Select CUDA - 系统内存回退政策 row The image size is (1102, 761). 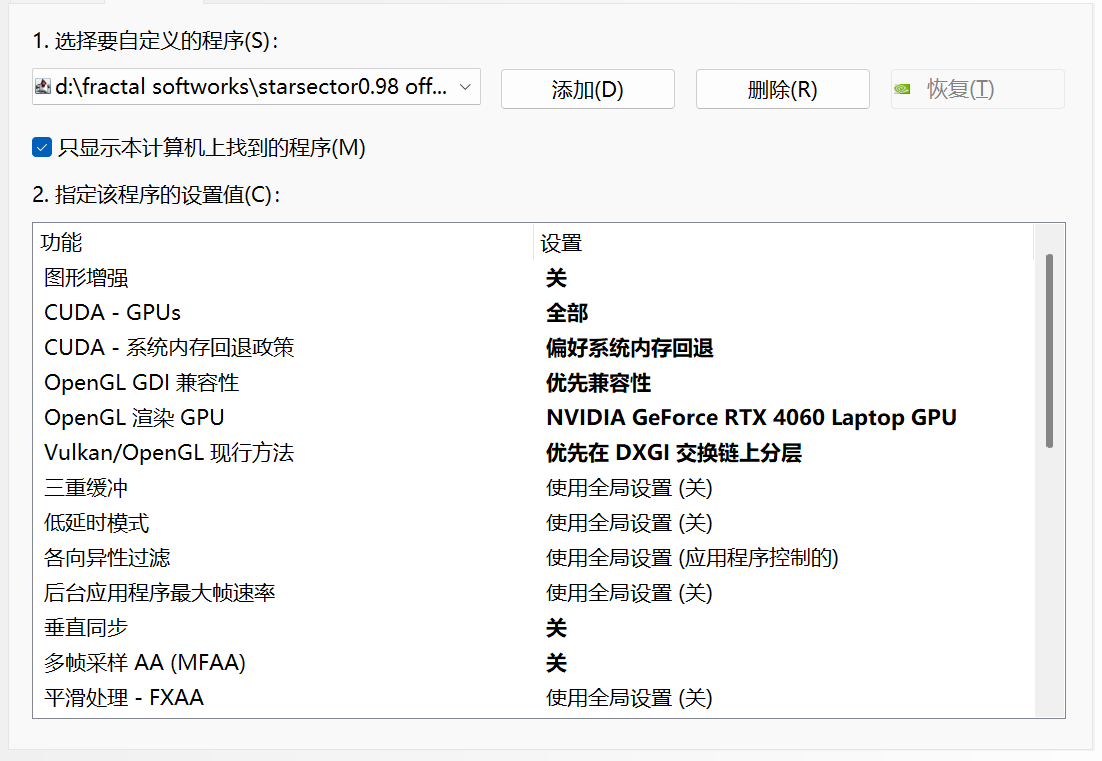[x=533, y=348]
